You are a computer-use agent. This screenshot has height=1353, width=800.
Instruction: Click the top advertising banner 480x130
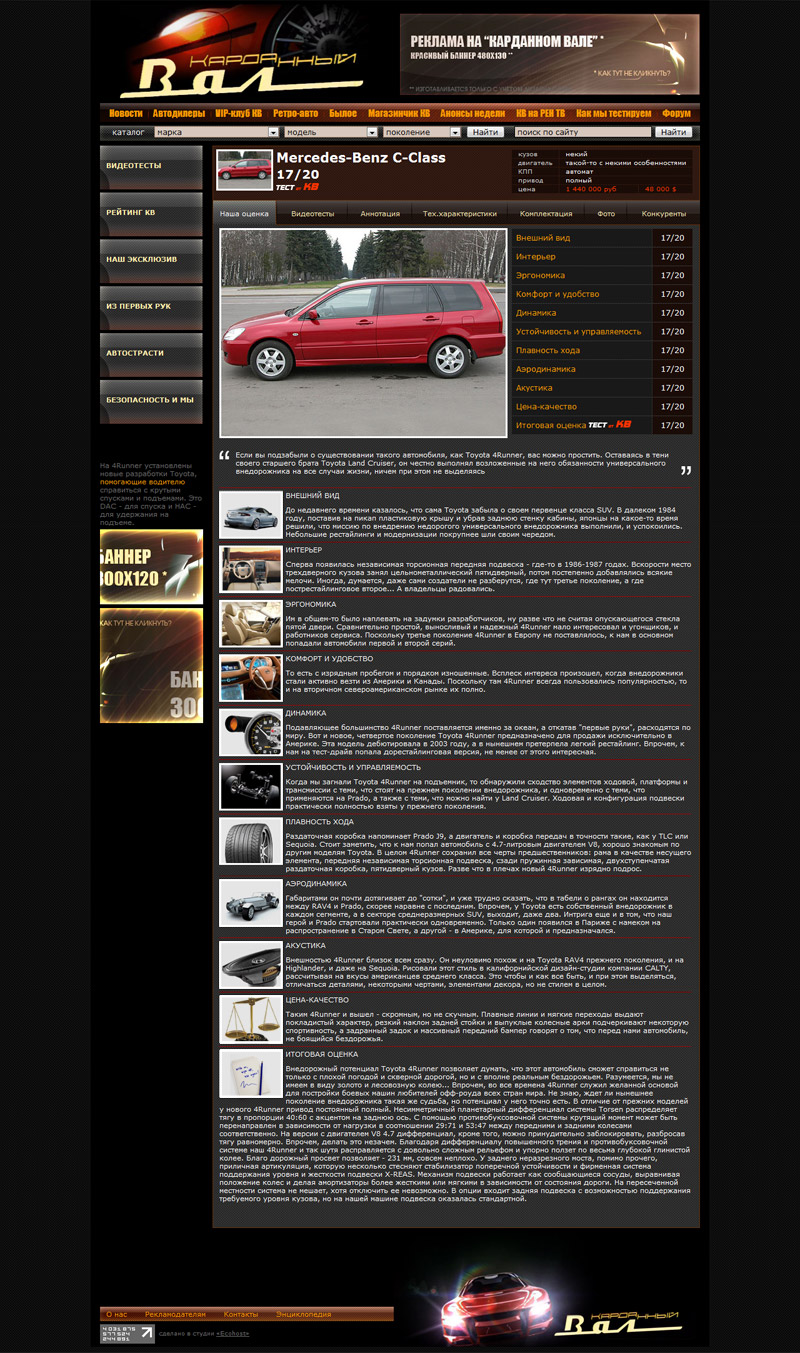[549, 54]
